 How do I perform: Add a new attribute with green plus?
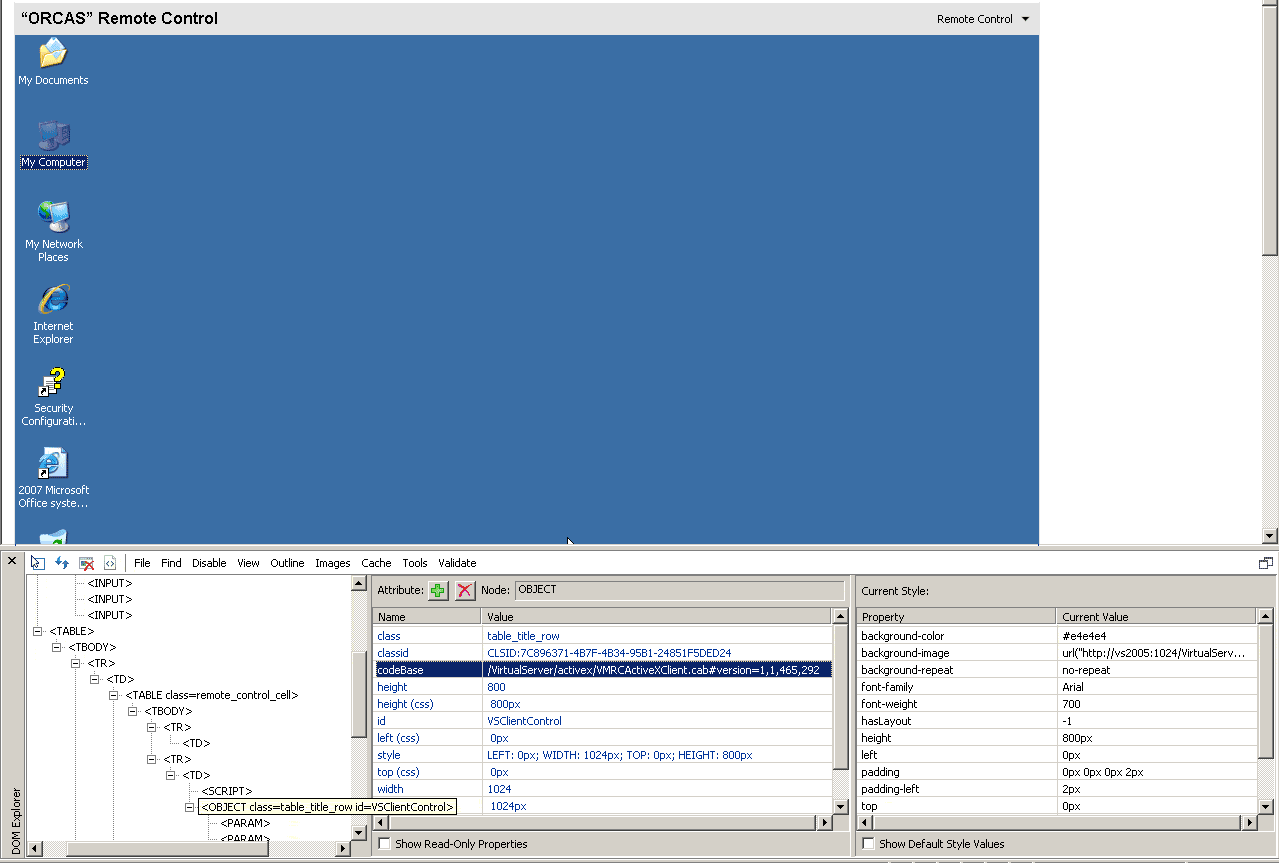pos(438,590)
